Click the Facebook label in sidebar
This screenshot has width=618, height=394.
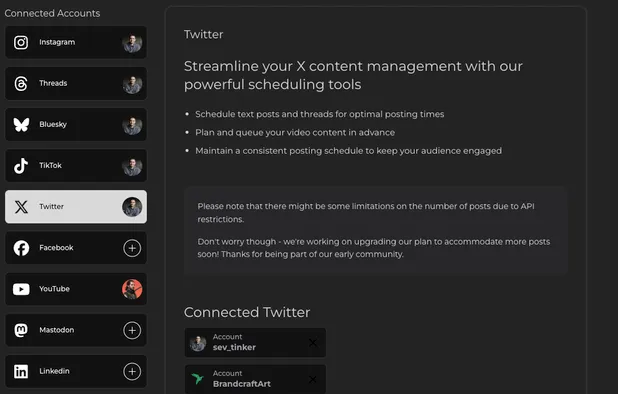point(56,247)
